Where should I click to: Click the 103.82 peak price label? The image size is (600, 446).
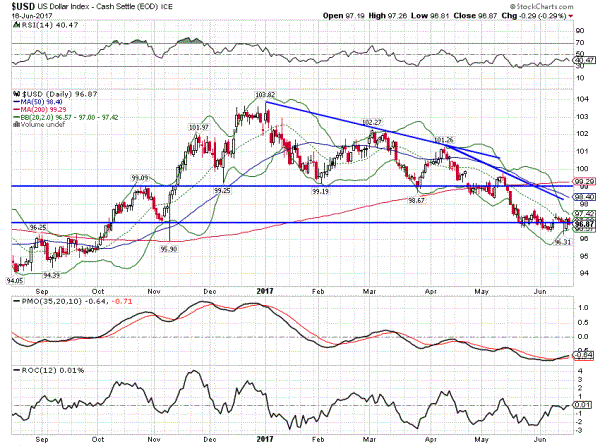tap(264, 95)
